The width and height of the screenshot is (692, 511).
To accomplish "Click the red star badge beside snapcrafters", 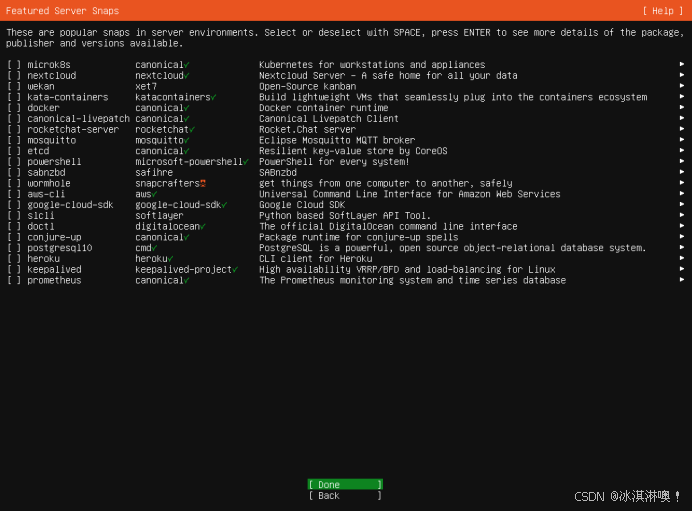I will 203,184.
